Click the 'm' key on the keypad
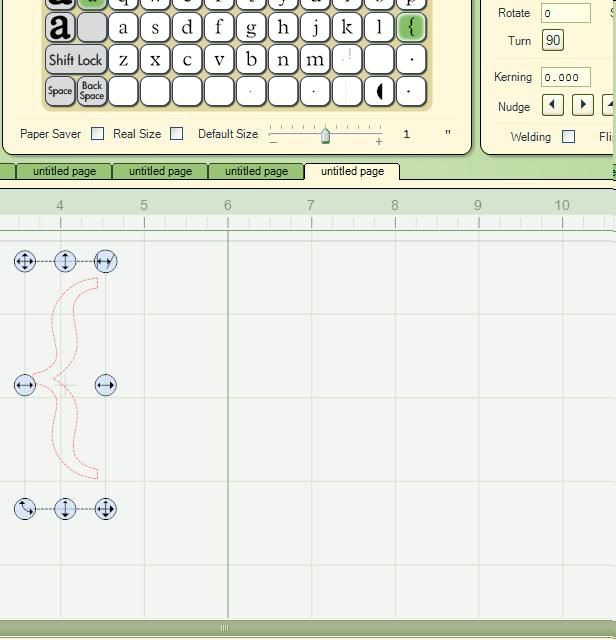Screen dimensions: 616x640 click(x=315, y=60)
